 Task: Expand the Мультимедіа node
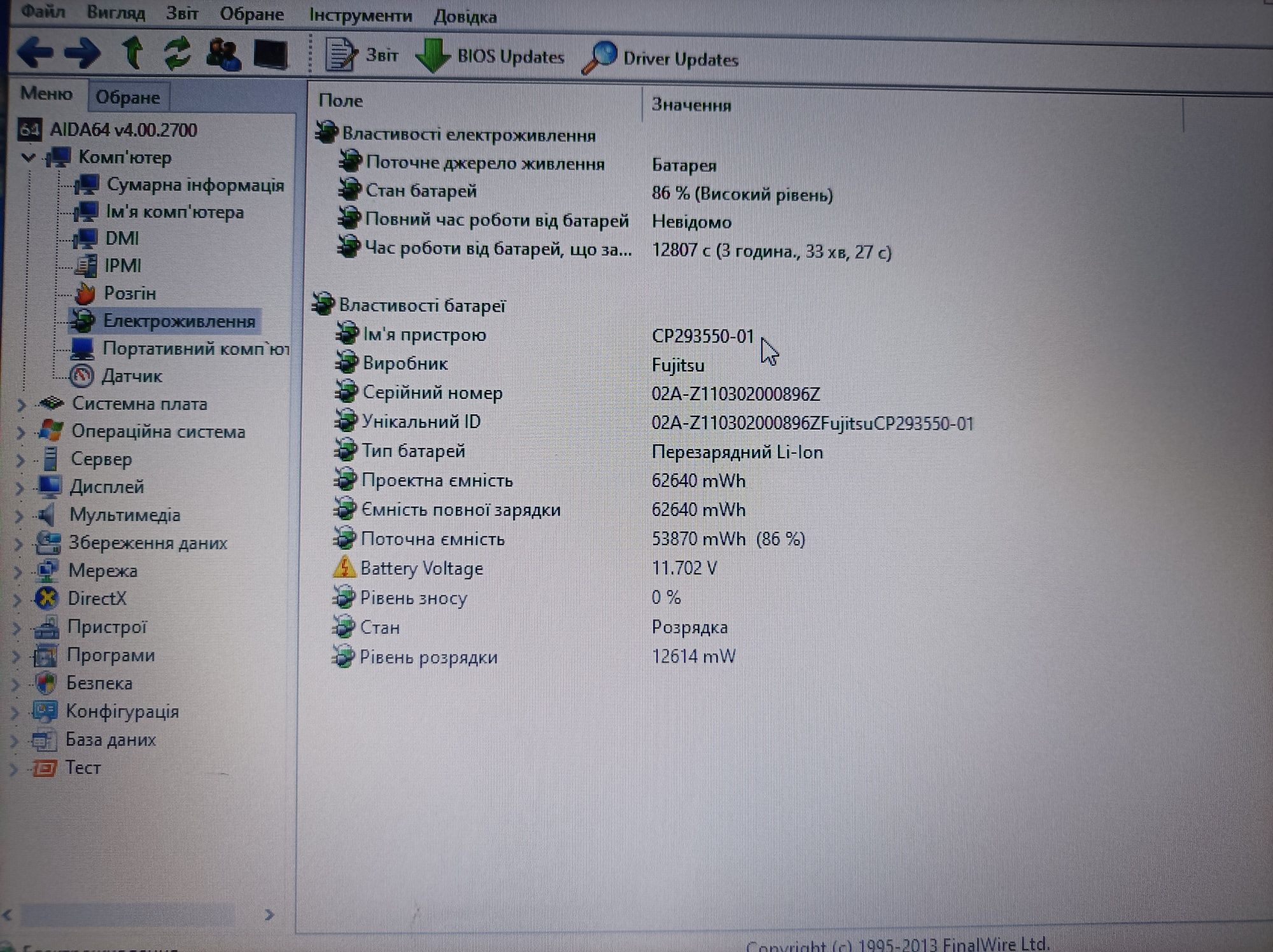coord(18,515)
